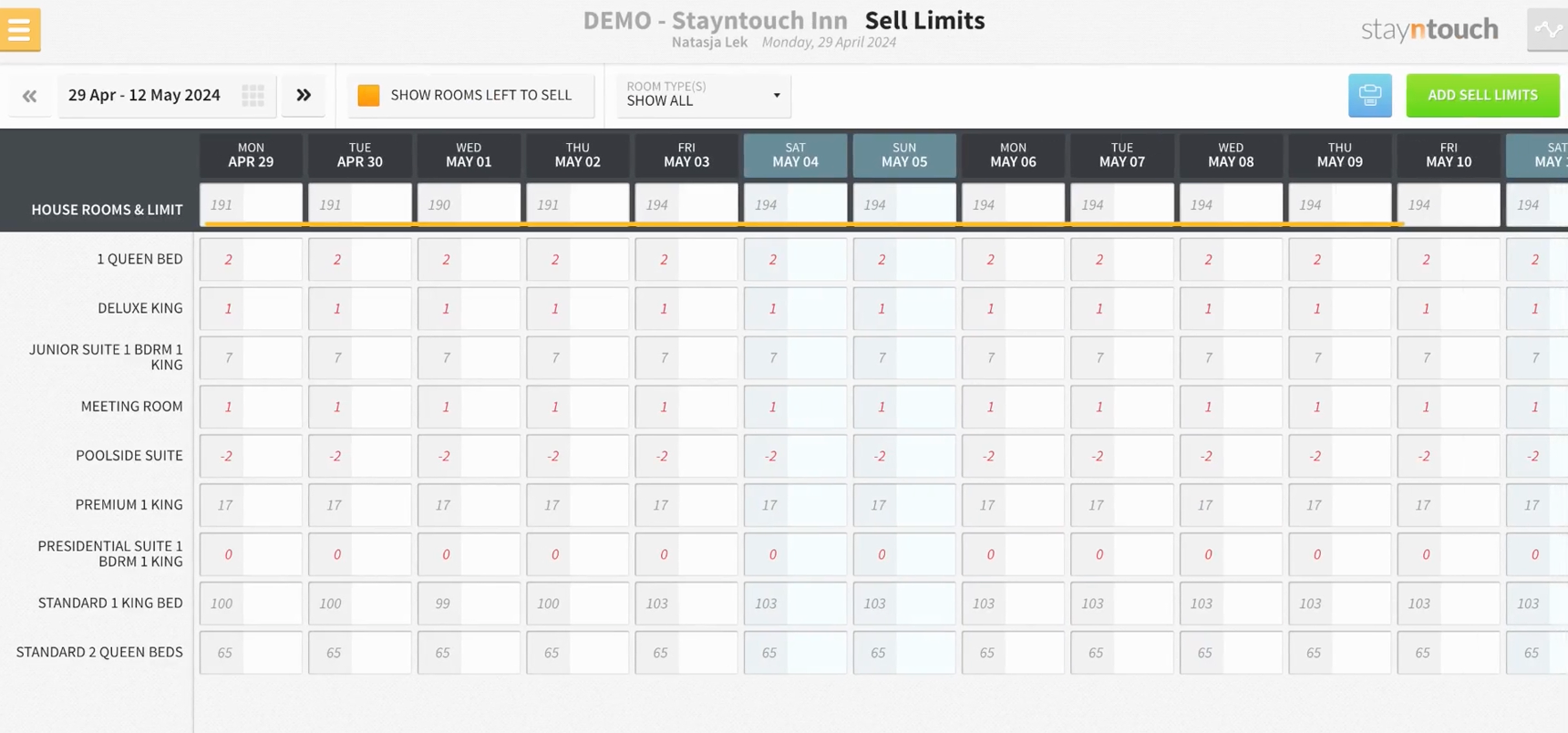Select the MON APR 29 column header
The height and width of the screenshot is (733, 1568).
coord(251,155)
